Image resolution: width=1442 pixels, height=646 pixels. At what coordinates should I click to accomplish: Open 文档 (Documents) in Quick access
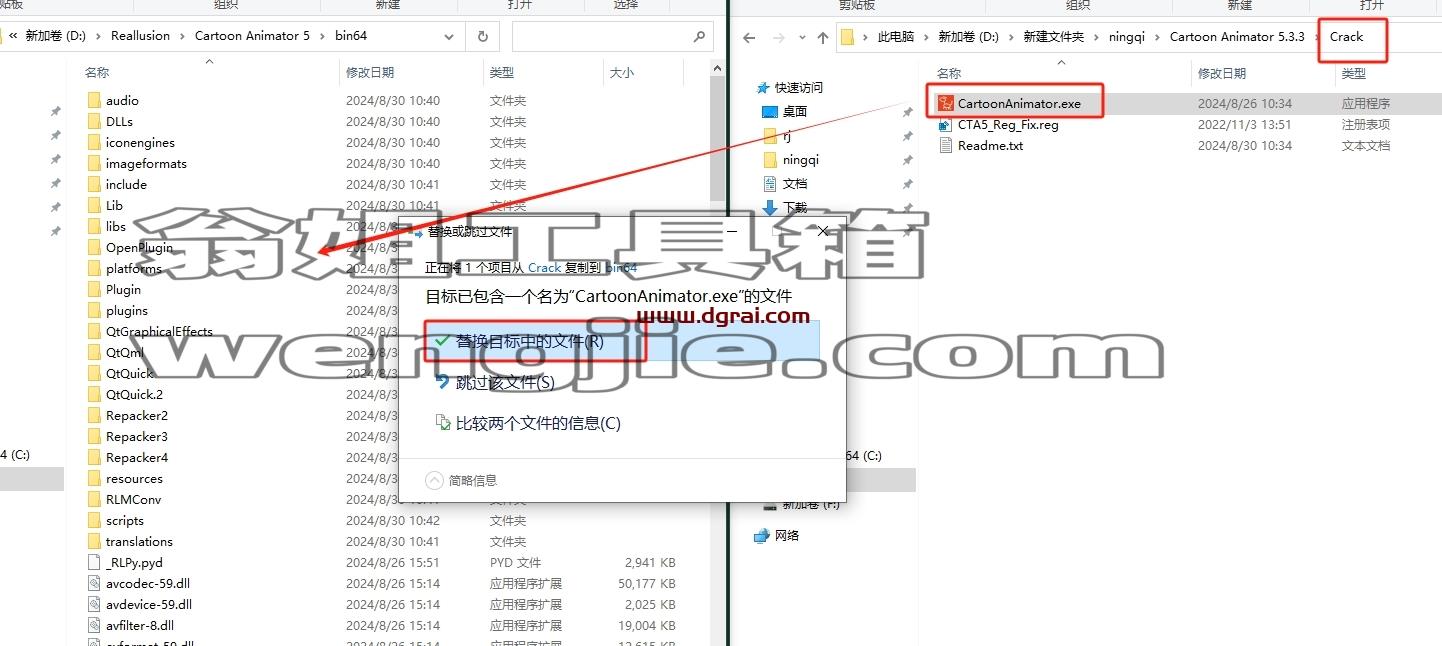tap(794, 183)
